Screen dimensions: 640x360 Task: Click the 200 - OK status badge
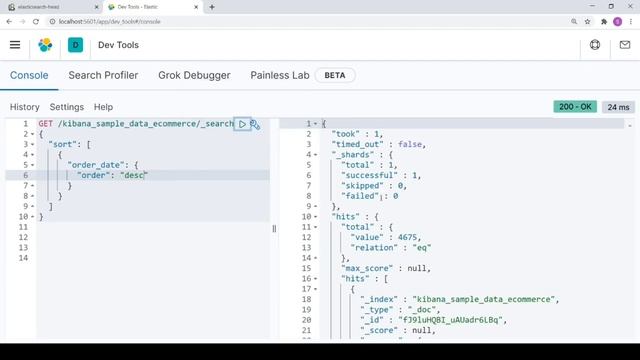pos(575,107)
